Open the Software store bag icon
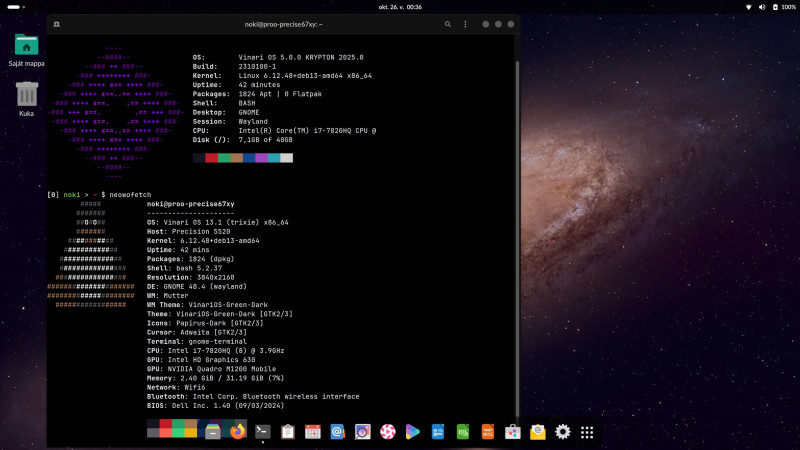 (512, 432)
